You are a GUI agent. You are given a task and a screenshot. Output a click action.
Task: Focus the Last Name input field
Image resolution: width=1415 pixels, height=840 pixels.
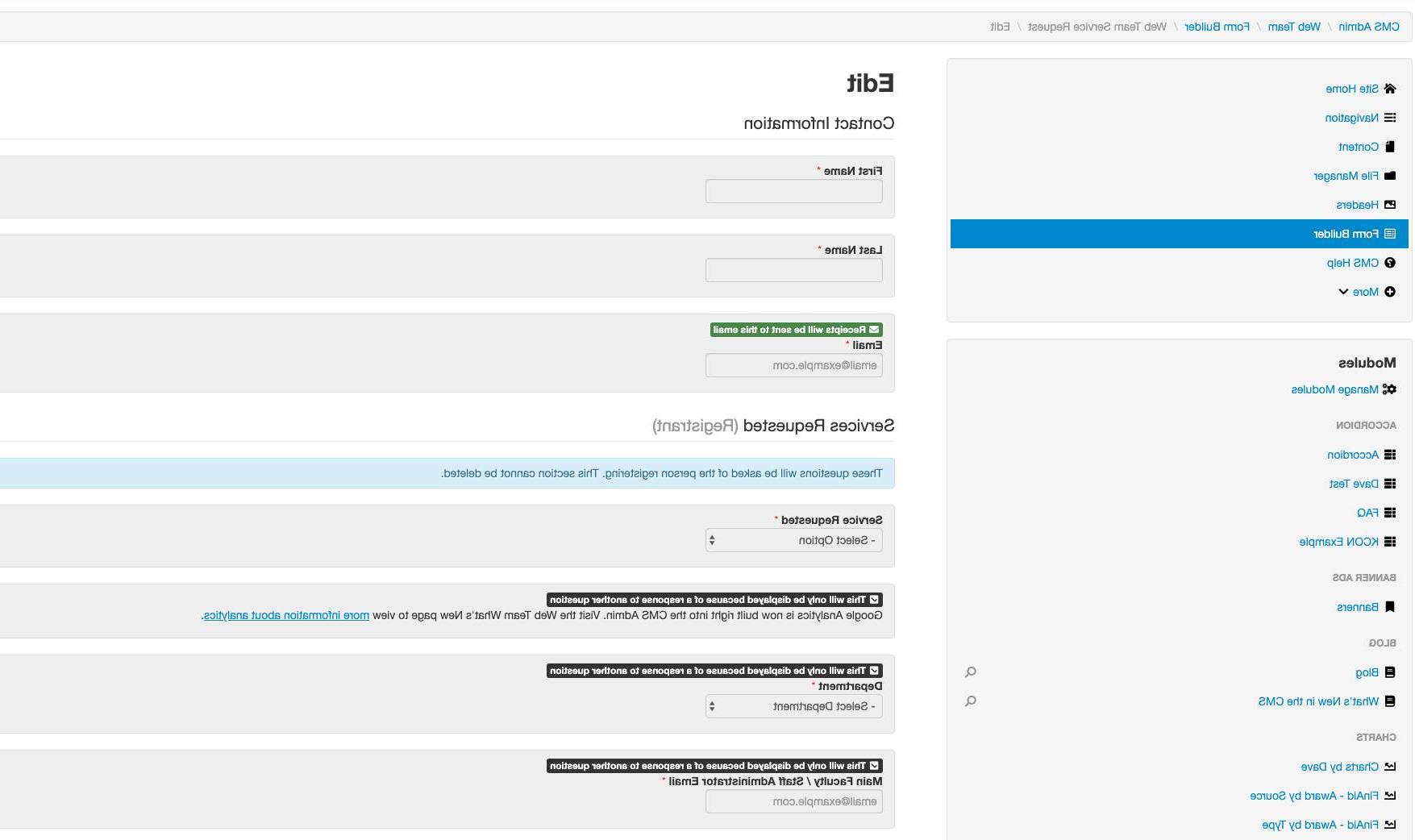[x=794, y=270]
